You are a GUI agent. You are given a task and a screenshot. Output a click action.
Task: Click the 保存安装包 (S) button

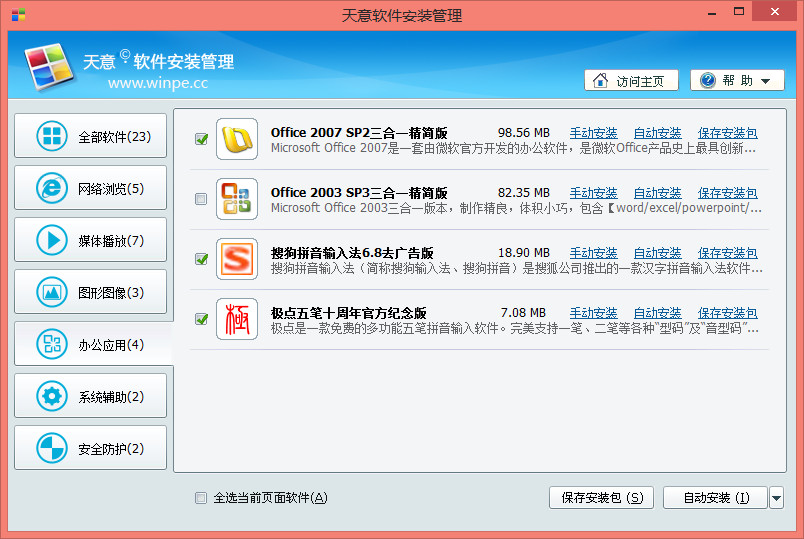(x=601, y=498)
